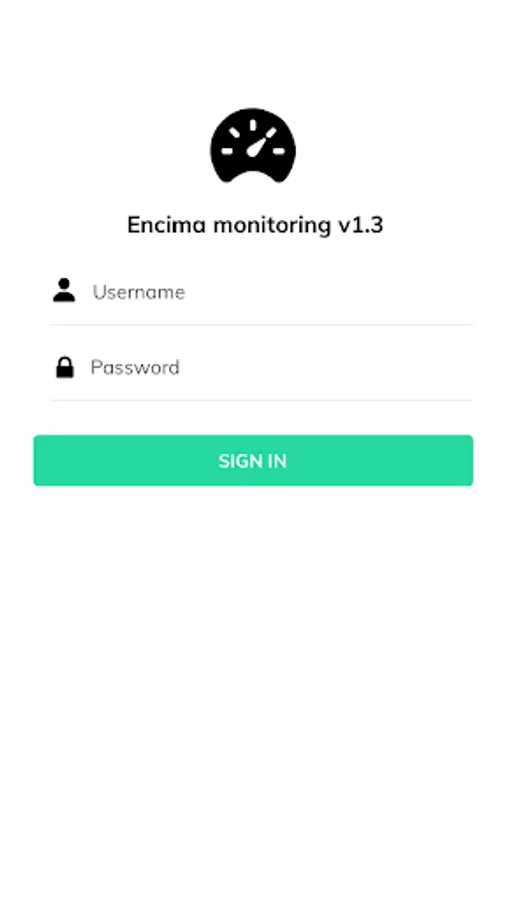Click the padlock icon
506x900 pixels.
point(65,367)
